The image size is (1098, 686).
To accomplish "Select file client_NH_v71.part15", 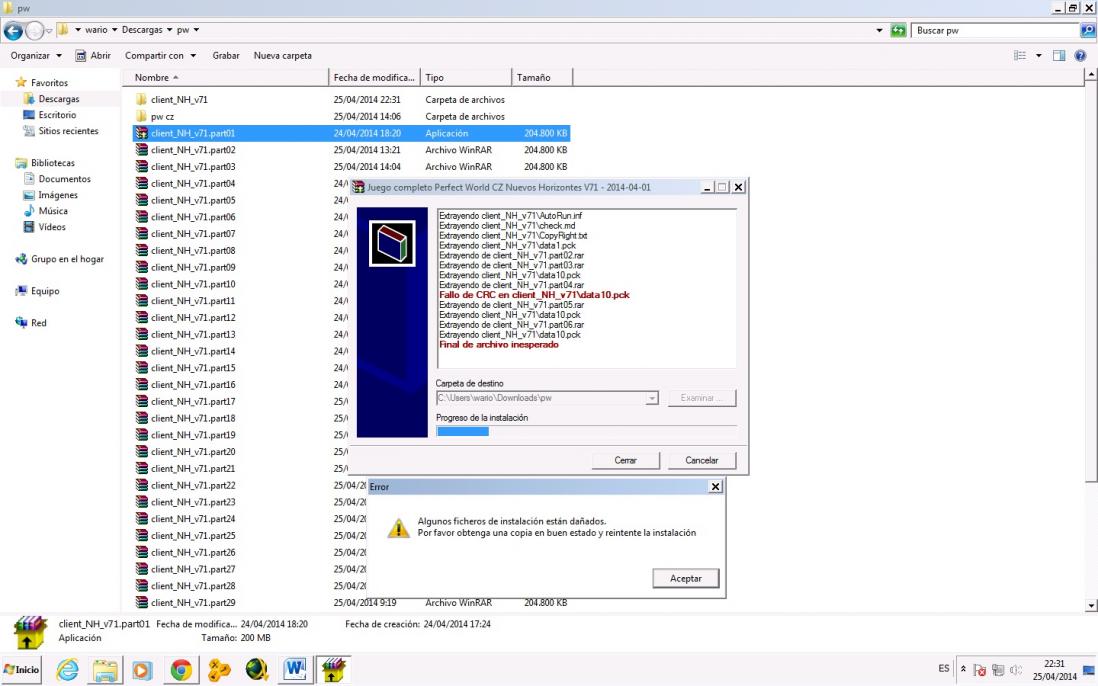I will click(x=193, y=368).
